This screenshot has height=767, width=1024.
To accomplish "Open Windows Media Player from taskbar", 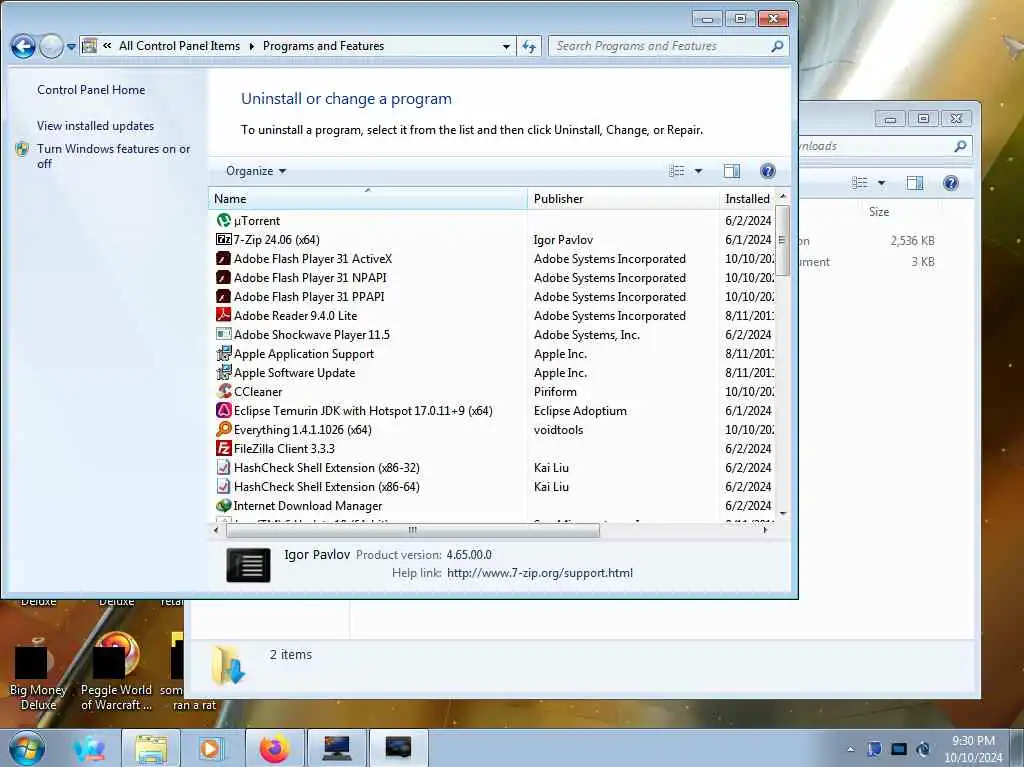I will [210, 748].
